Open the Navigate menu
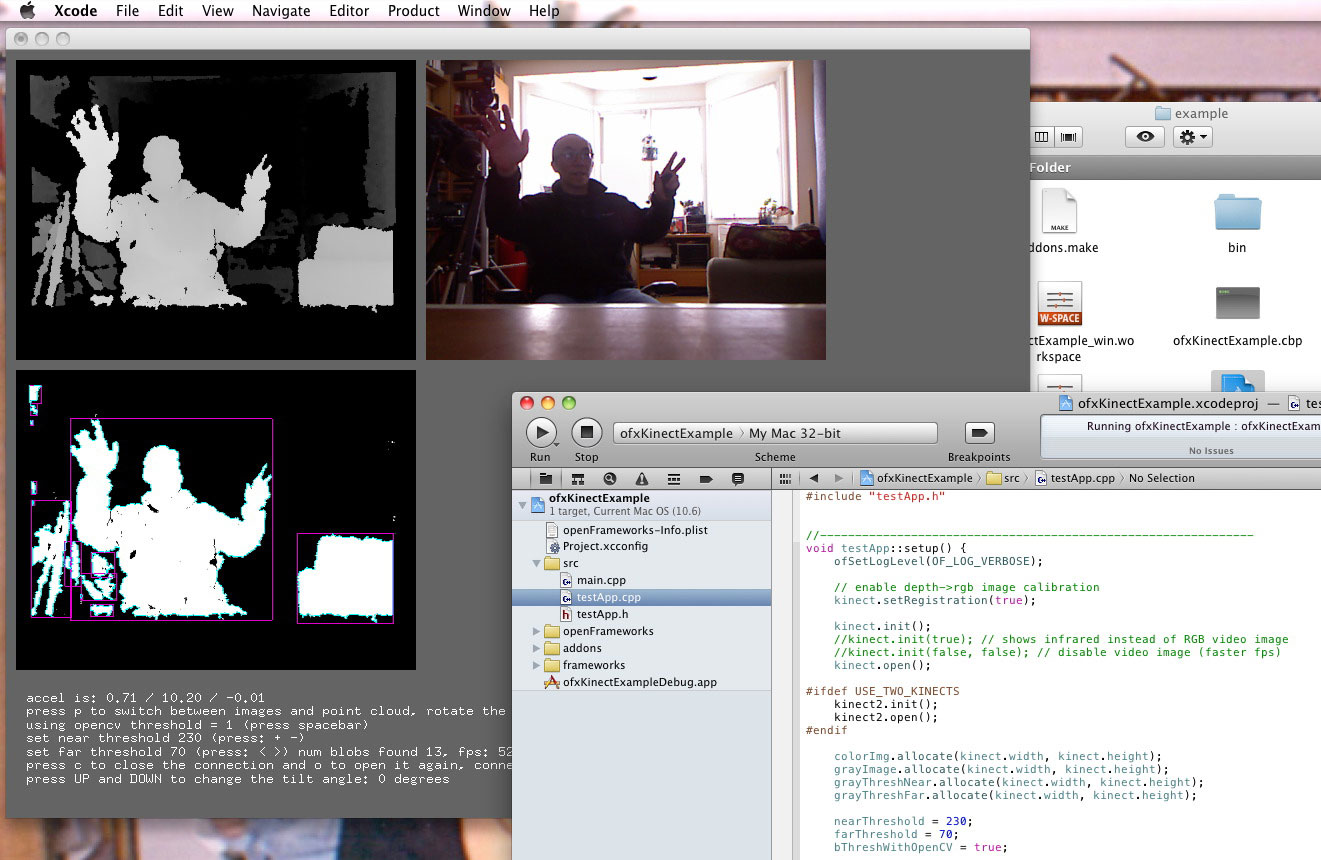 [x=281, y=11]
